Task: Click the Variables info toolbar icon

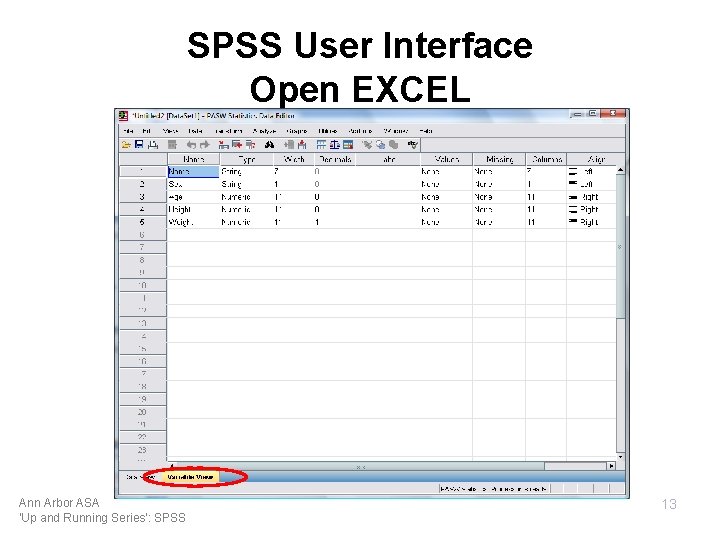Action: point(250,145)
